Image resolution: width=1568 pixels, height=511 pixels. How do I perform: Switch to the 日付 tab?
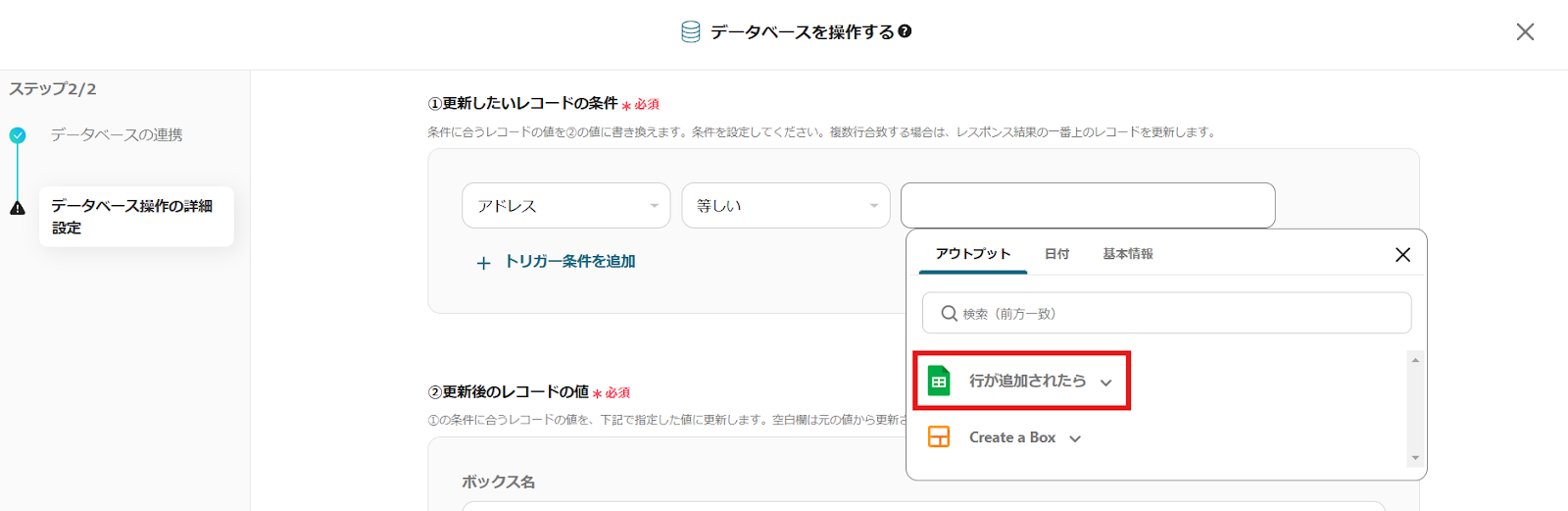[1056, 254]
